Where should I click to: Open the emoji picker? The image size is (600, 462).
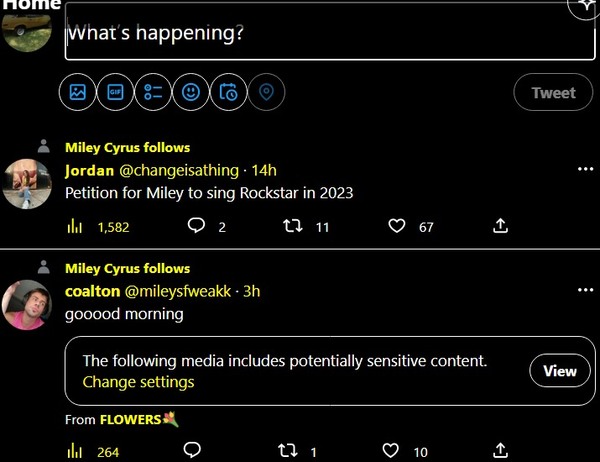[190, 93]
